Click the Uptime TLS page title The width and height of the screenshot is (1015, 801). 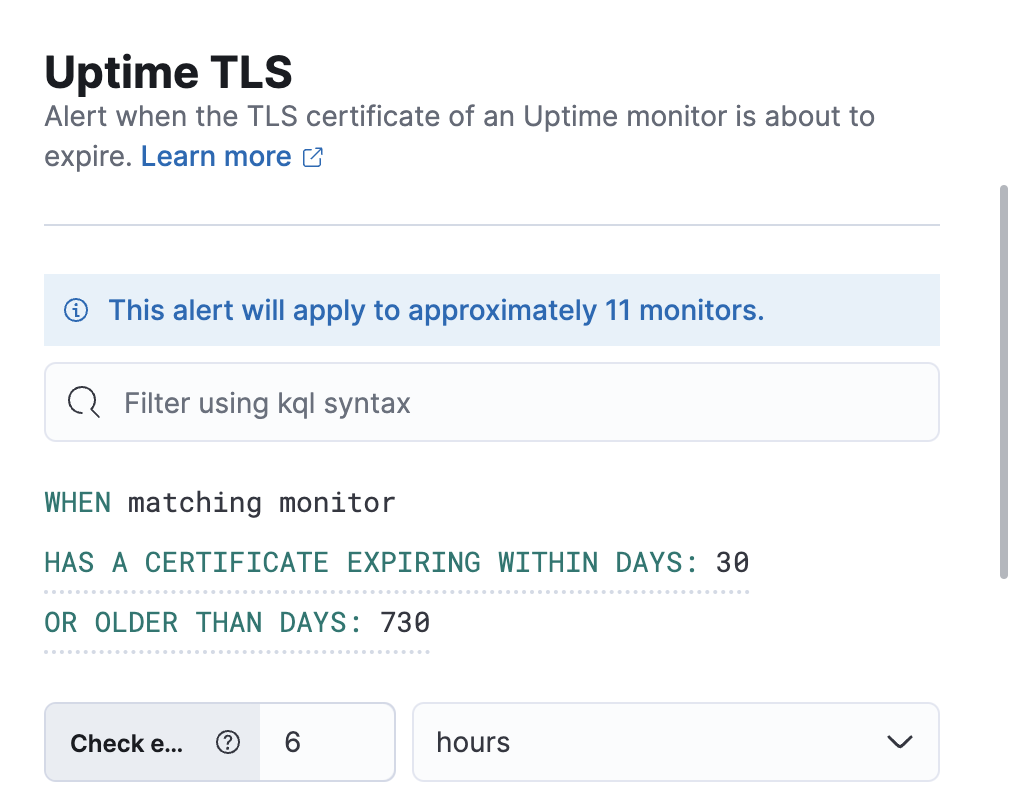coord(168,71)
